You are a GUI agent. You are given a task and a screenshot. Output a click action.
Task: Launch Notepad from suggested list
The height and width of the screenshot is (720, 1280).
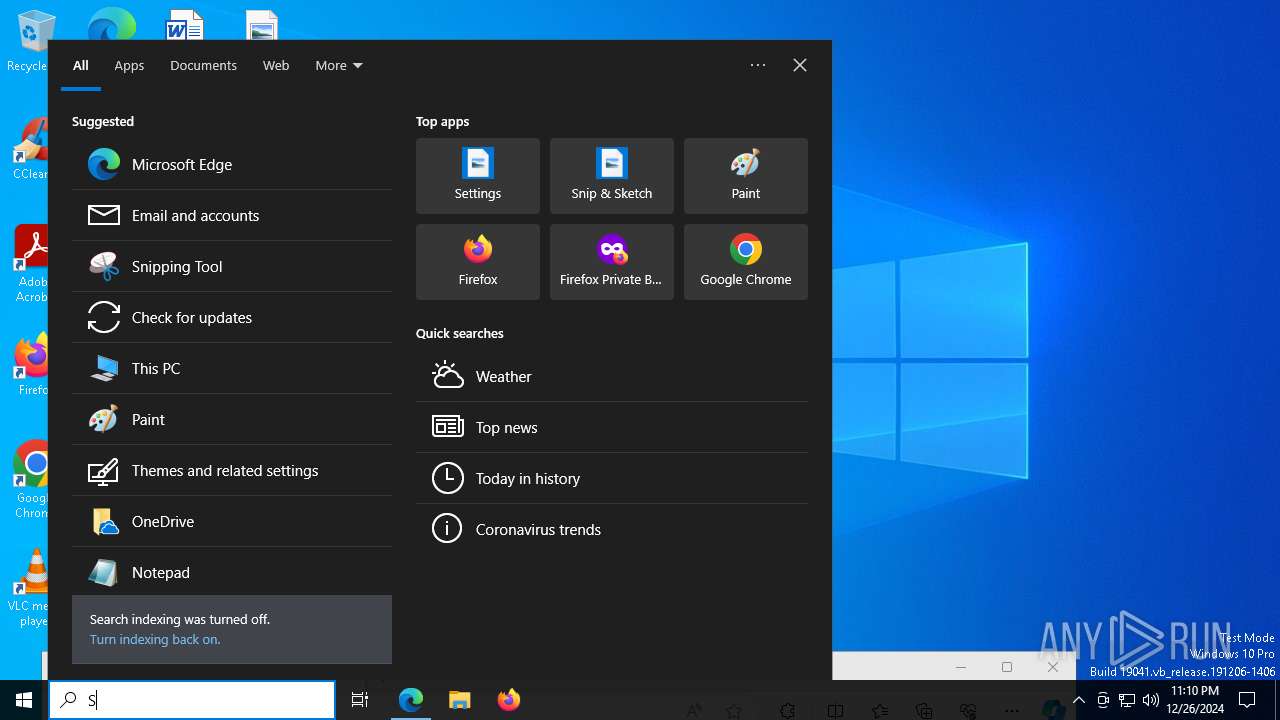click(232, 573)
